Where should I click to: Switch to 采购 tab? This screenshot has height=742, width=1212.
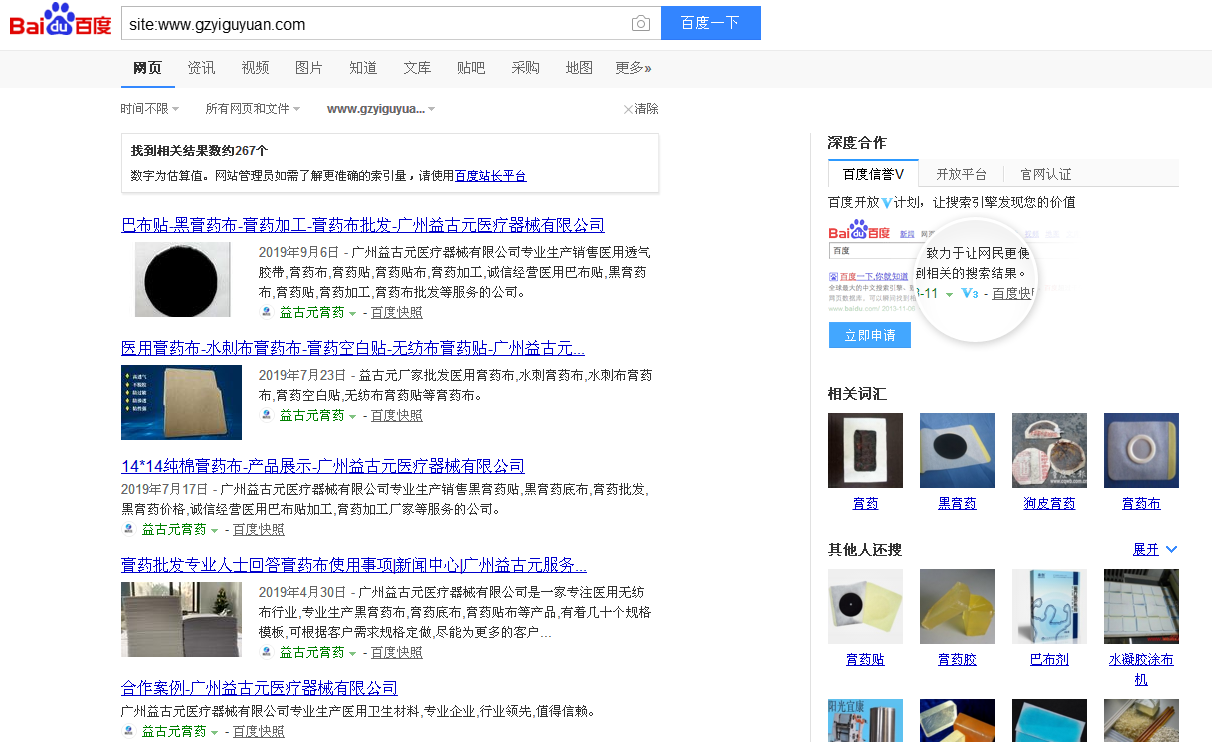coord(525,68)
